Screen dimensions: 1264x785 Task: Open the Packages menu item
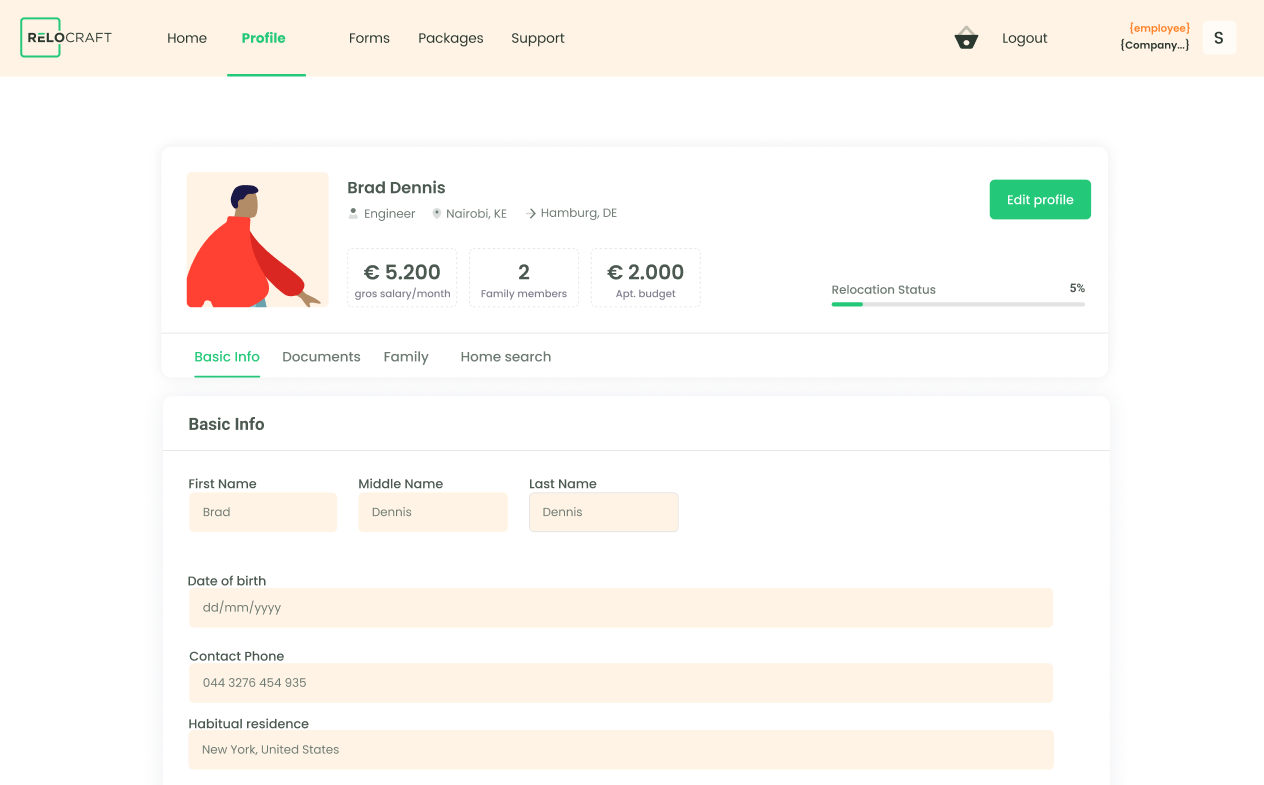451,38
